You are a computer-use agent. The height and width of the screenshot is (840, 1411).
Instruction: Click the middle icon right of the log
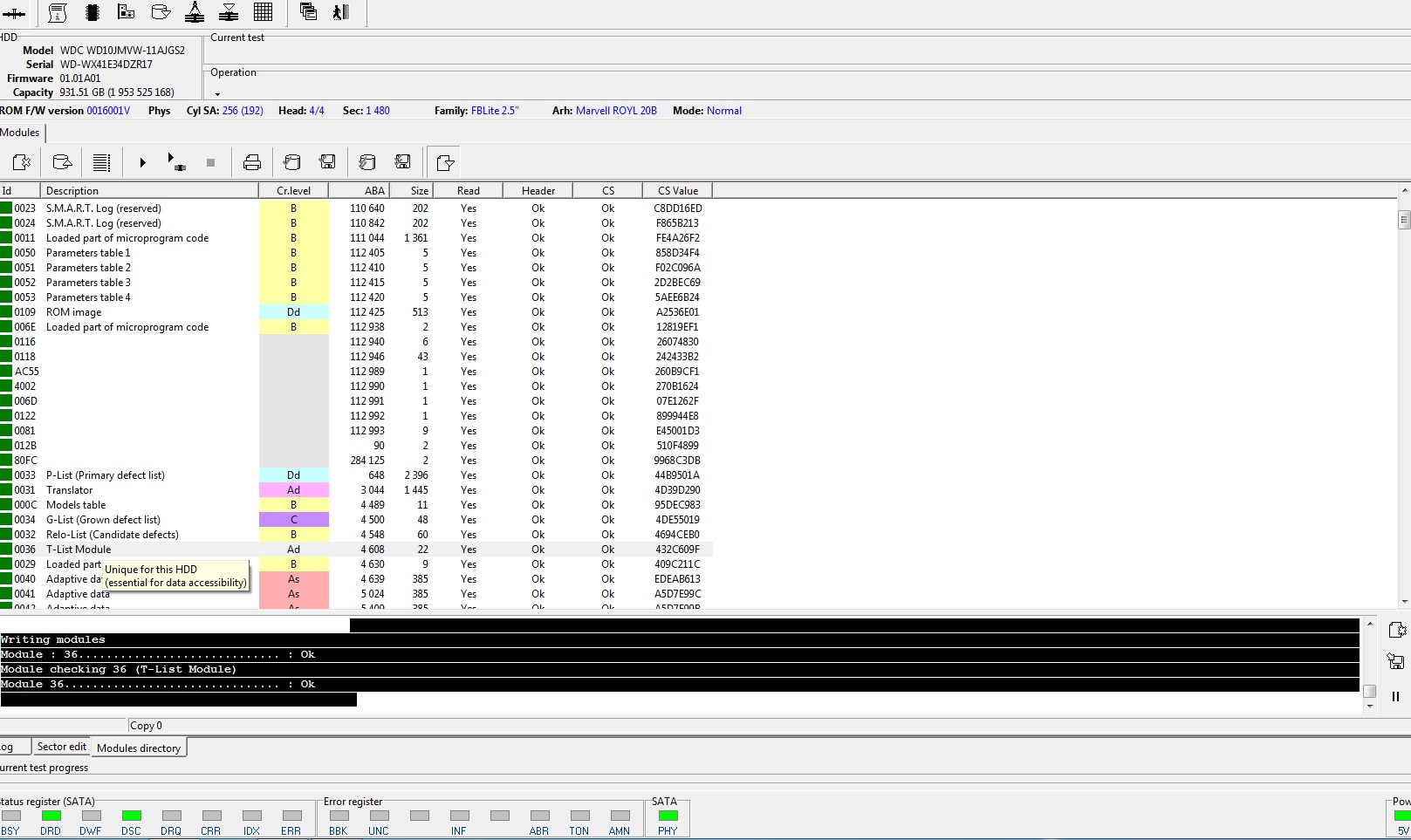point(1396,661)
